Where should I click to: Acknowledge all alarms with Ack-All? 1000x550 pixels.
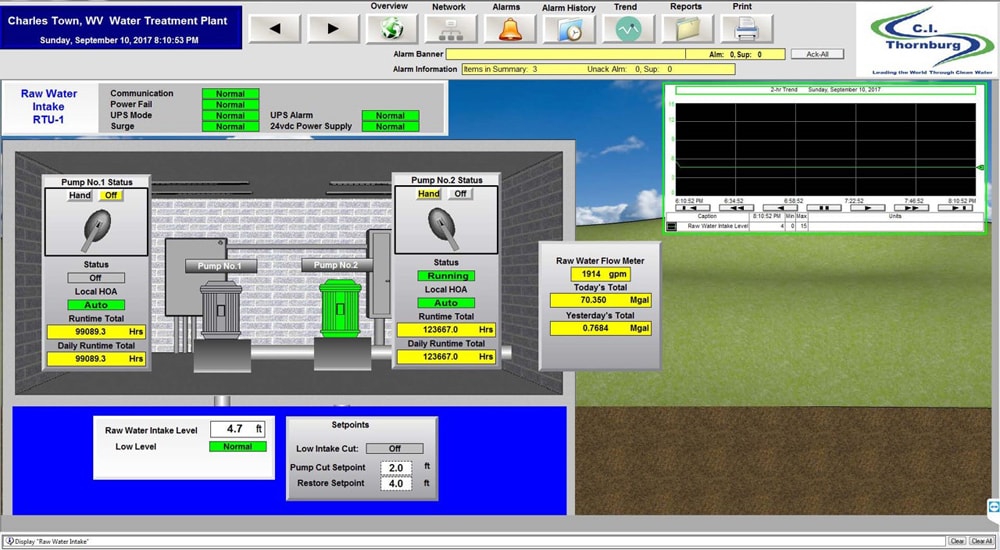pyautogui.click(x=817, y=54)
